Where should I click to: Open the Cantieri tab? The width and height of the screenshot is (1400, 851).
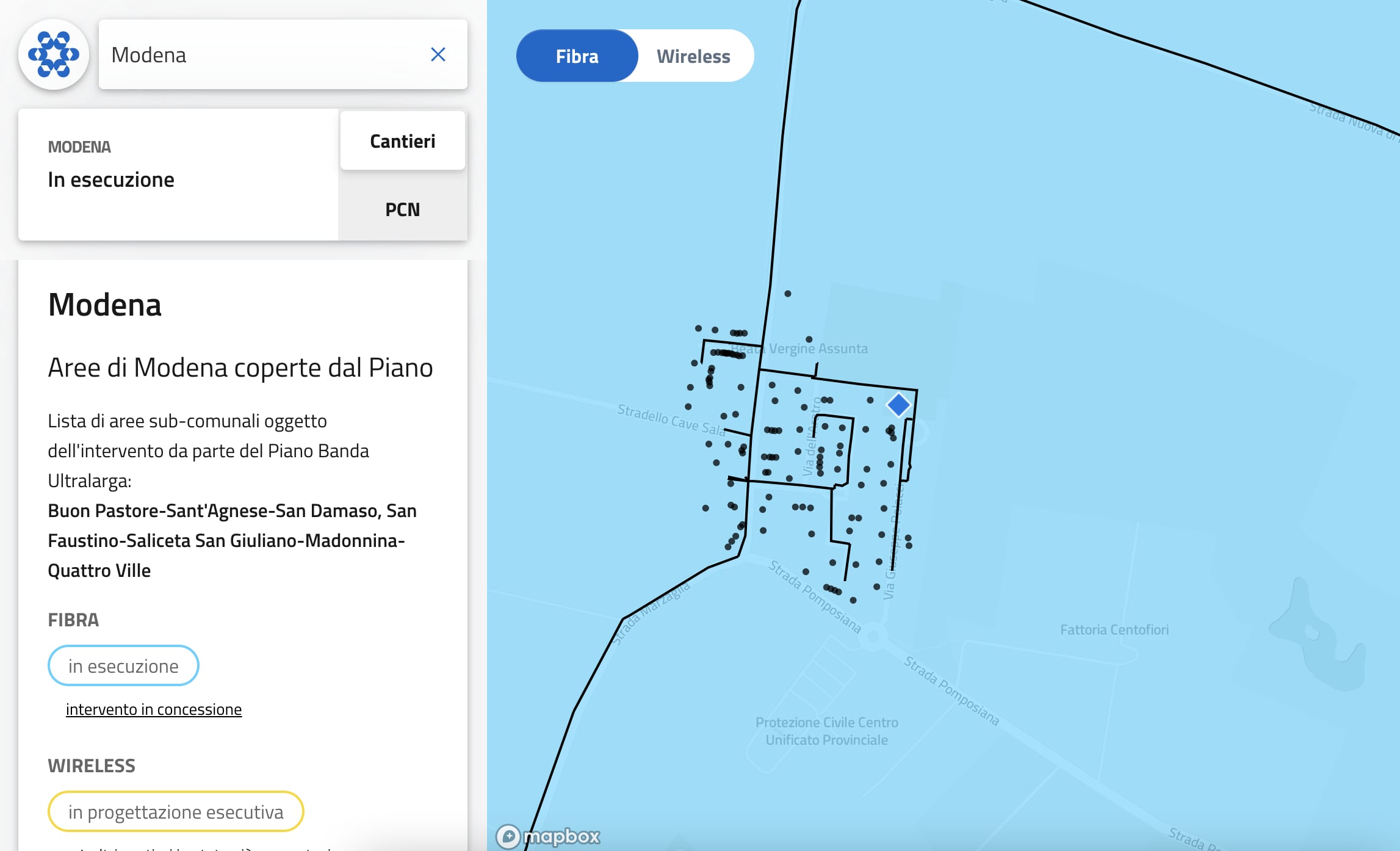[x=402, y=141]
